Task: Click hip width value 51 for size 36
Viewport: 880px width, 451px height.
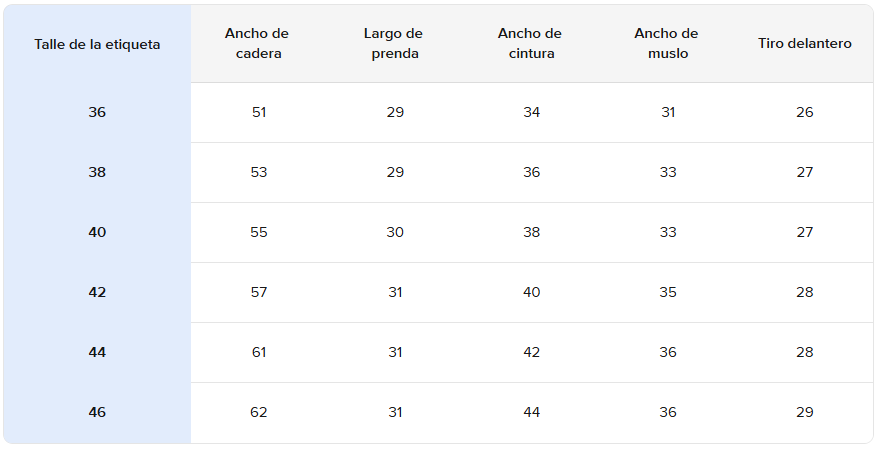Action: 259,112
